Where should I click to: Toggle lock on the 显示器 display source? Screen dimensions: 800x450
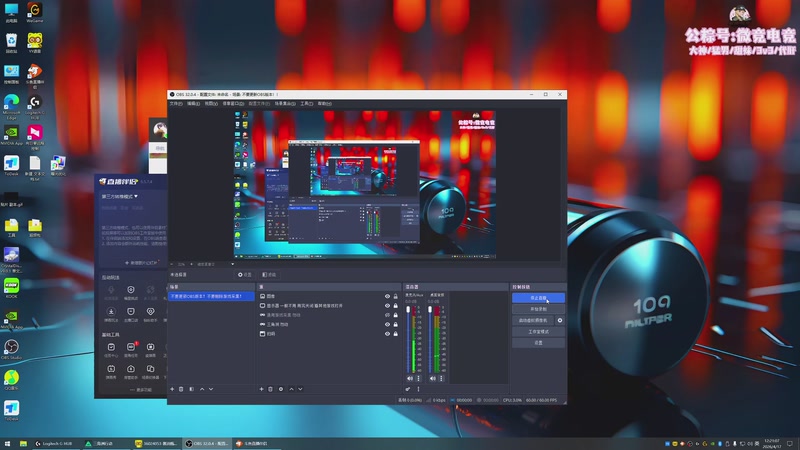pos(395,306)
